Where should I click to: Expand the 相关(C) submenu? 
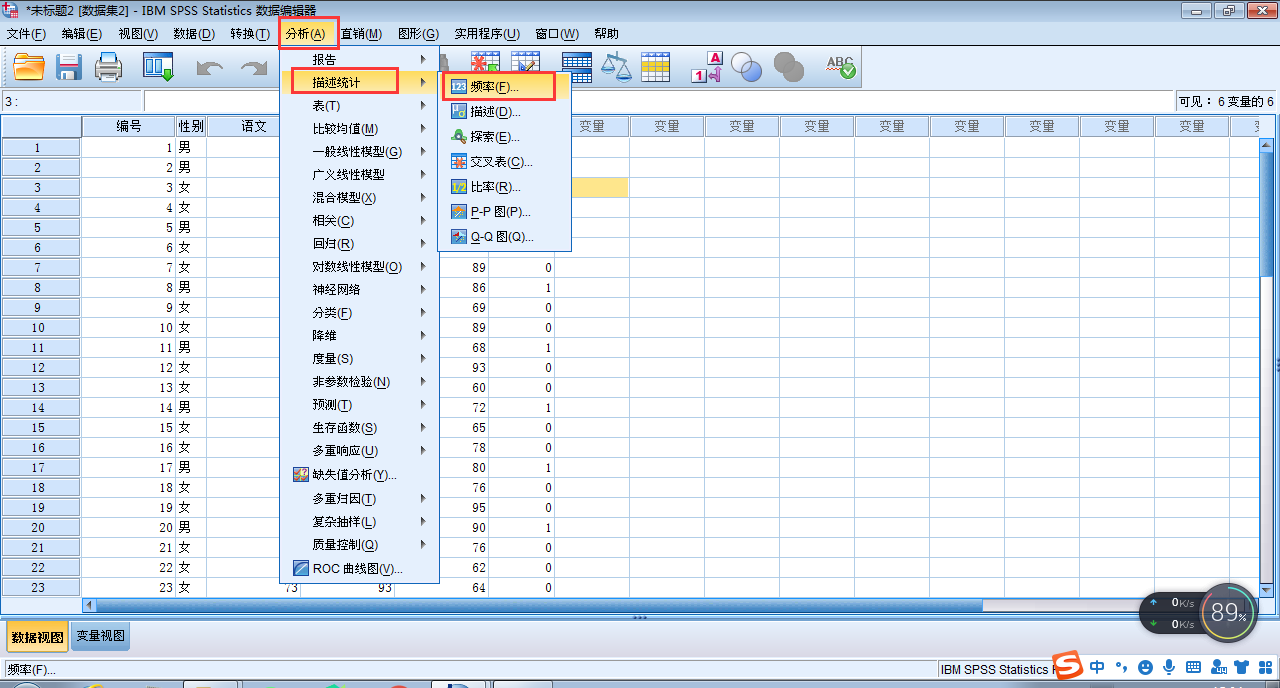pyautogui.click(x=360, y=220)
